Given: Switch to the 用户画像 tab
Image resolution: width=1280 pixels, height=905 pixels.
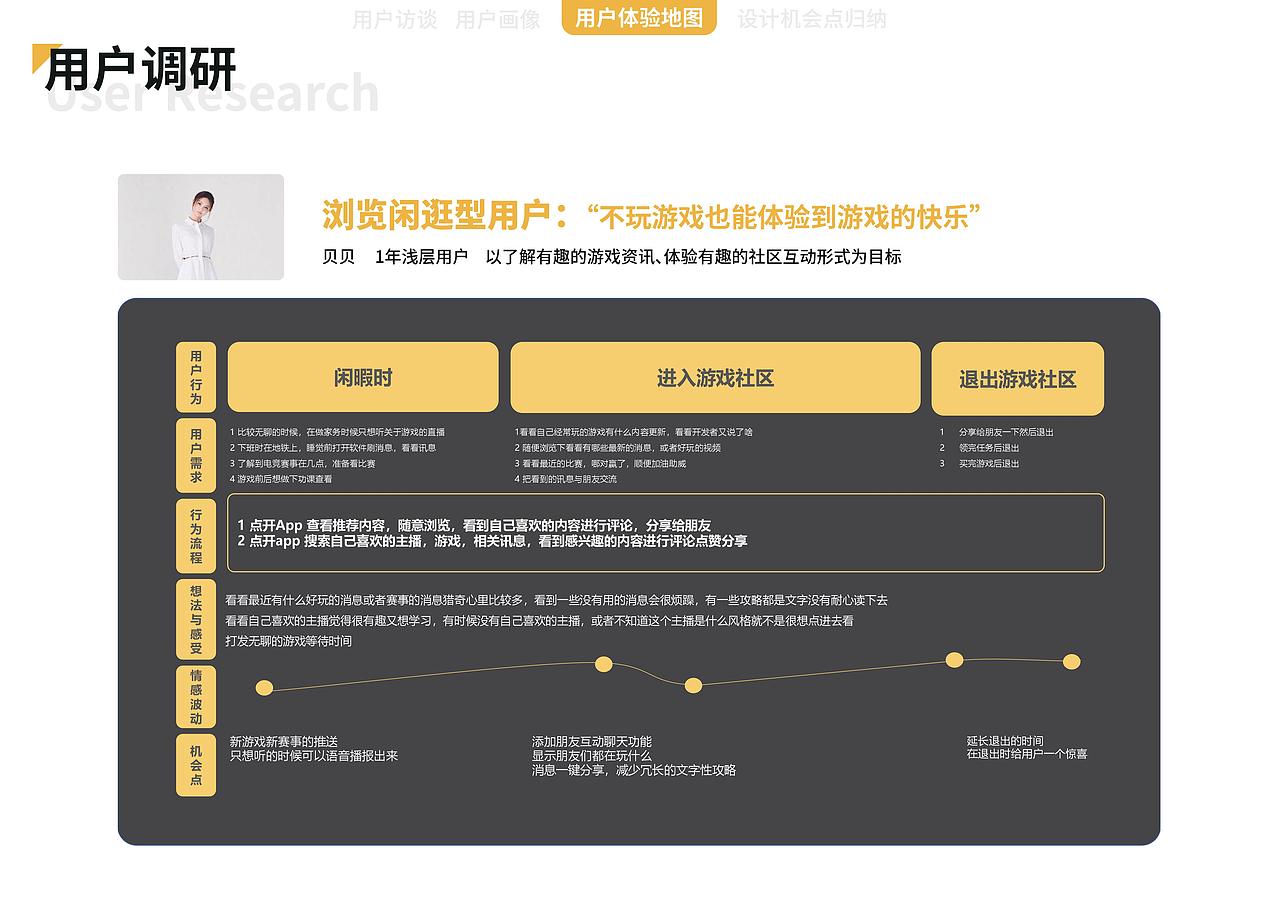Looking at the screenshot, I should [498, 19].
